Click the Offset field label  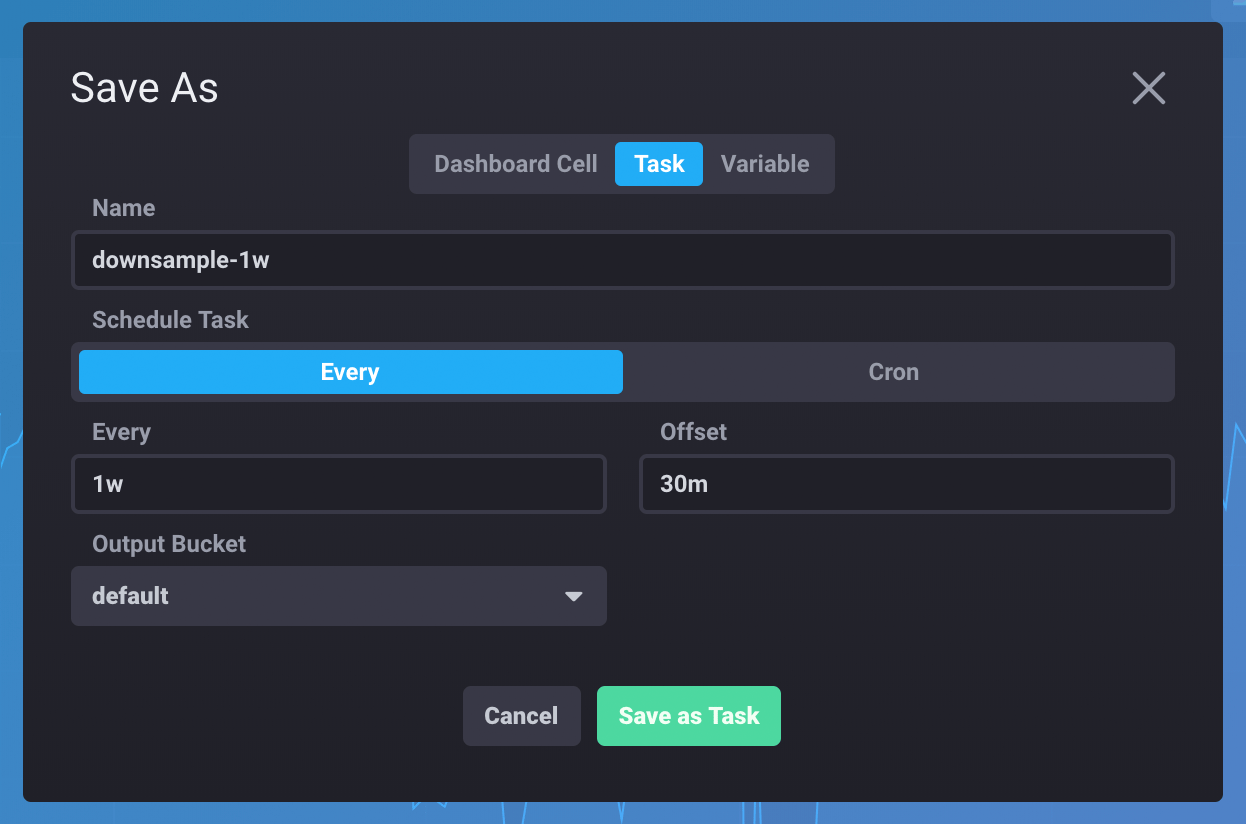point(693,432)
